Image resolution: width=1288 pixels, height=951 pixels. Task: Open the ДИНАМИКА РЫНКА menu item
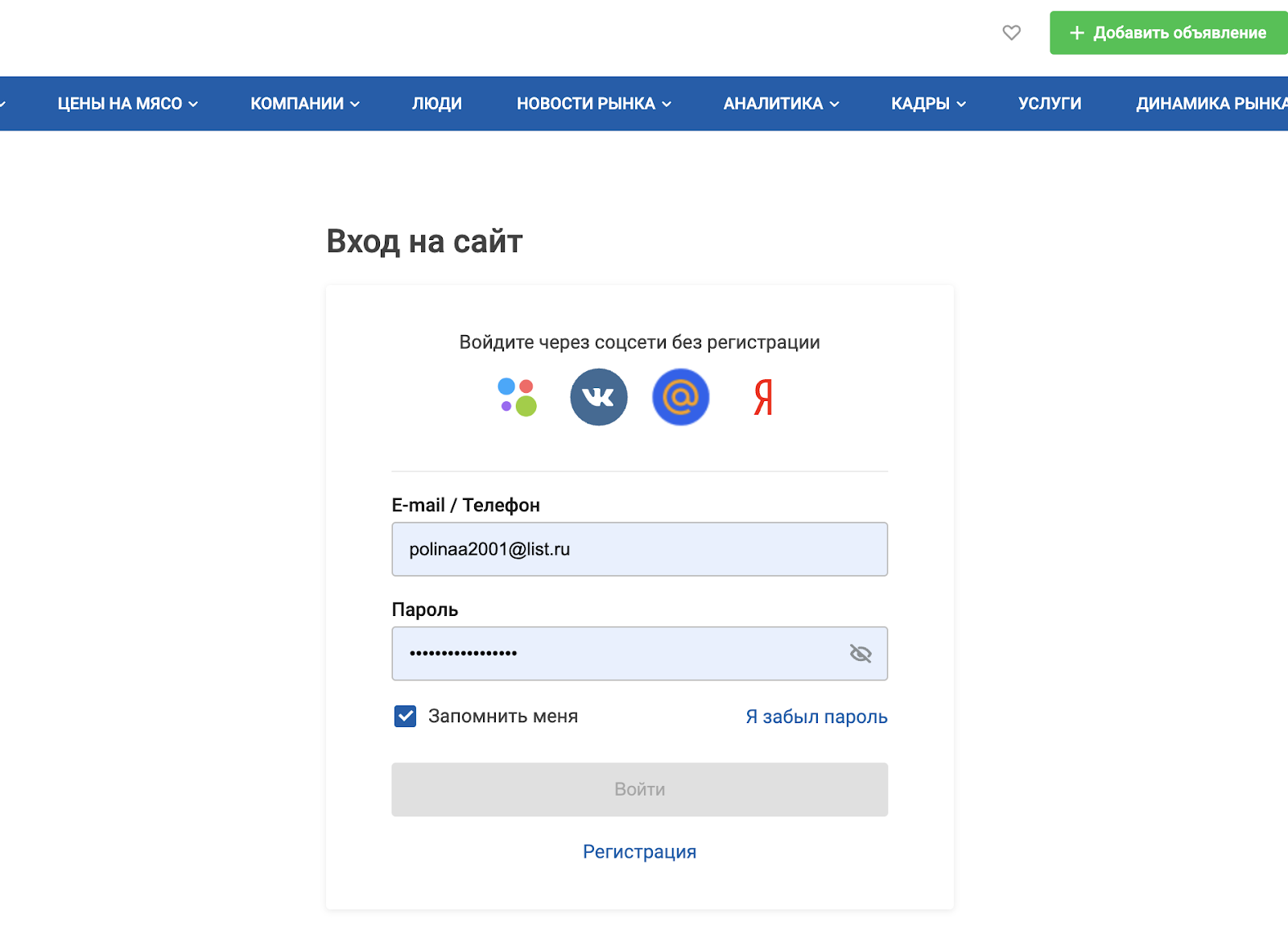click(x=1212, y=104)
